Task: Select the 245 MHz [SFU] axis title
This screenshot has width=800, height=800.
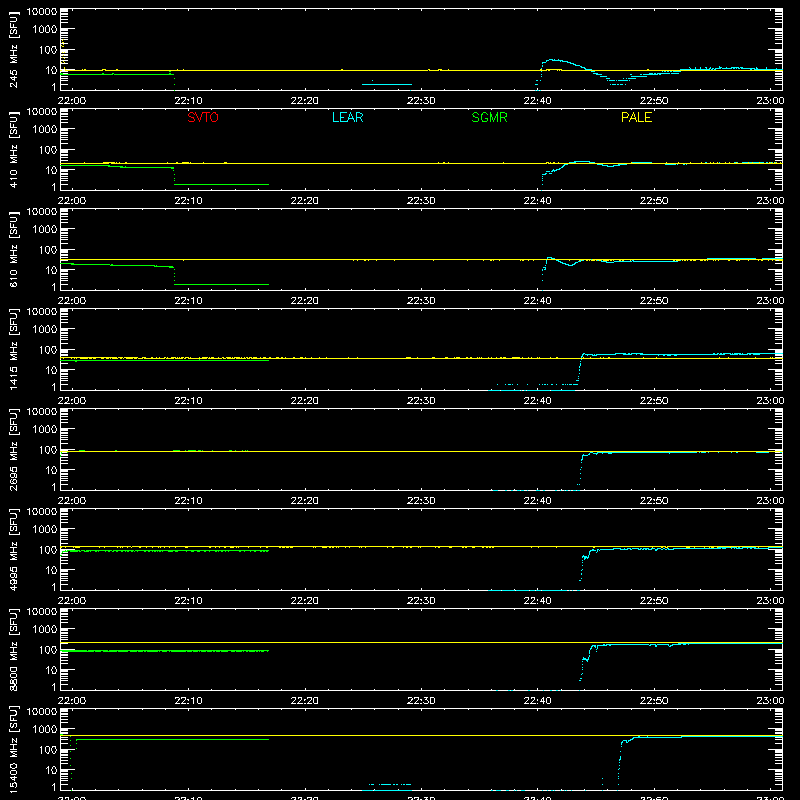Action: [13, 49]
